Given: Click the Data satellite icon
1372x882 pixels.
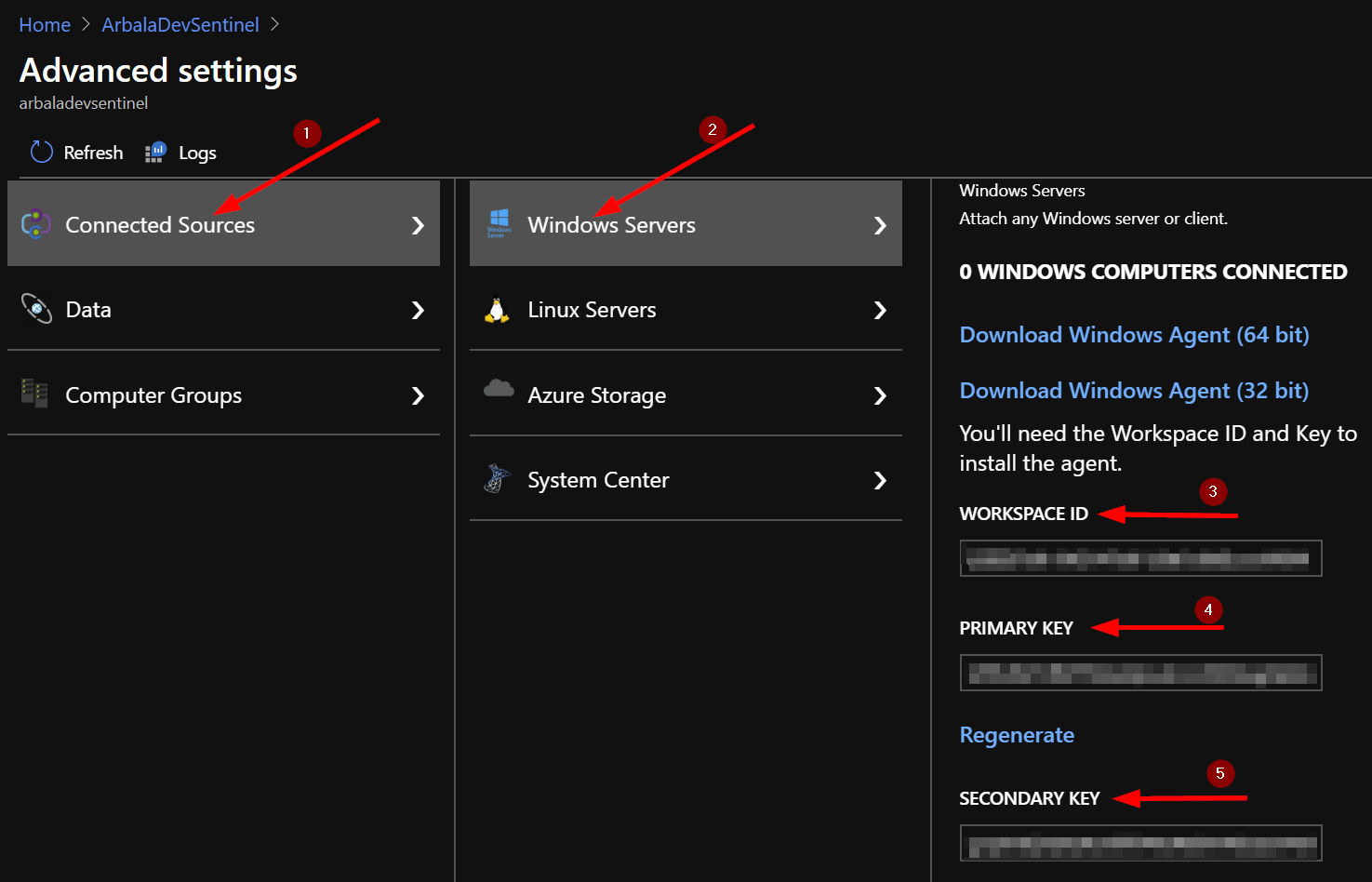Looking at the screenshot, I should 36,309.
